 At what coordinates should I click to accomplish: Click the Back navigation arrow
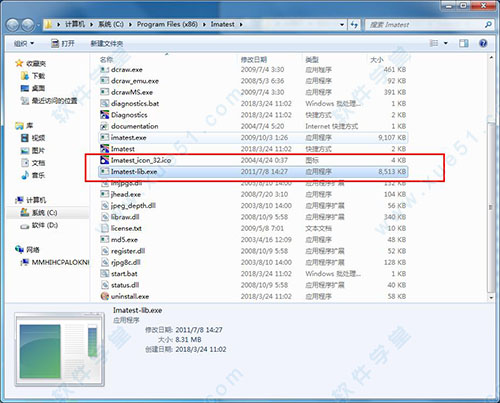[x=13, y=25]
